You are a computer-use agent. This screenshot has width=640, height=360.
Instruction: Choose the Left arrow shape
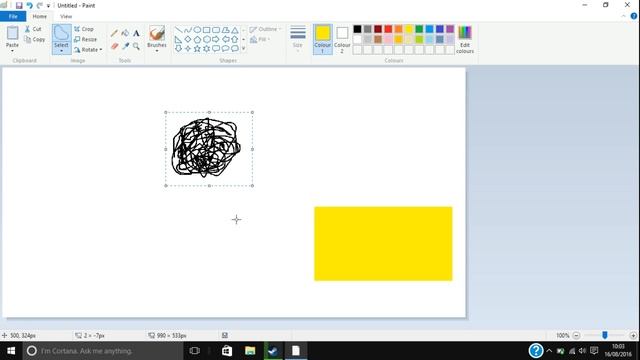225,40
